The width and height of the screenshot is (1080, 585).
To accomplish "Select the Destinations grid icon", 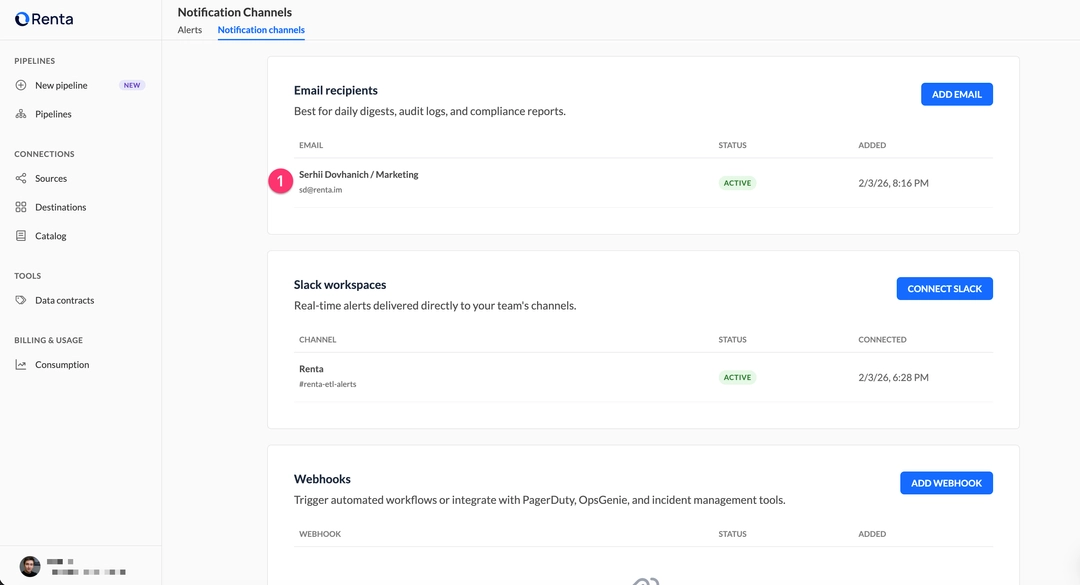I will point(21,207).
